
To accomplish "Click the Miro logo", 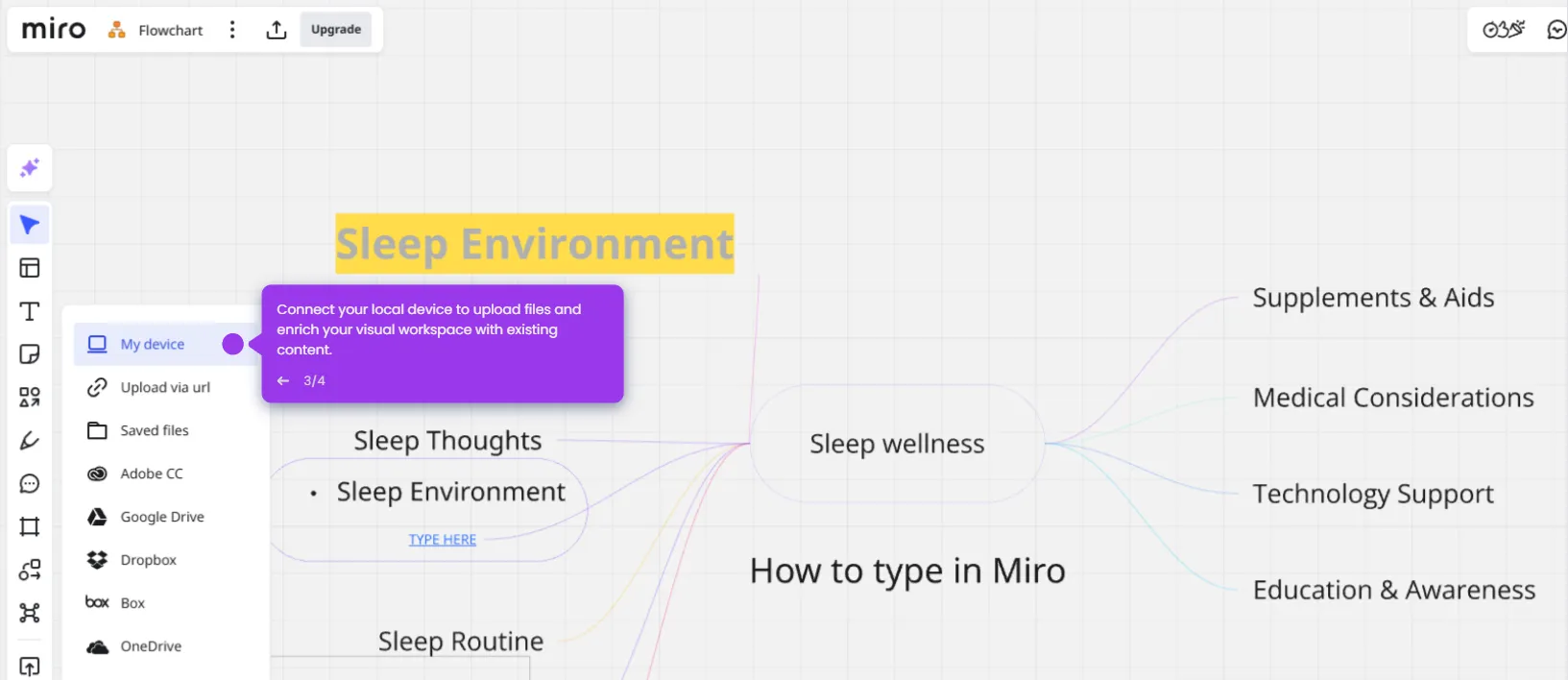I will coord(54,30).
